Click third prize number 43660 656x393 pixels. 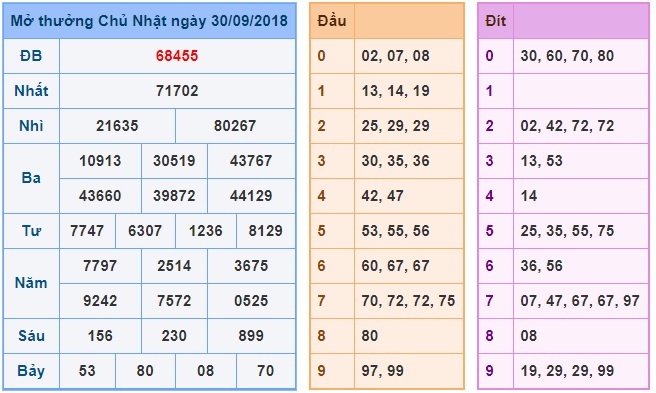[100, 195]
